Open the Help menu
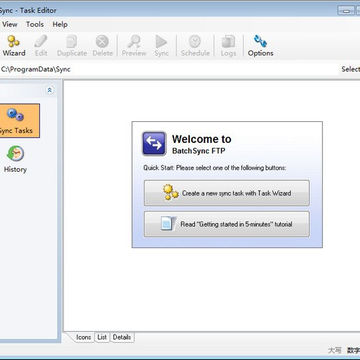The width and height of the screenshot is (360, 360). [x=60, y=24]
